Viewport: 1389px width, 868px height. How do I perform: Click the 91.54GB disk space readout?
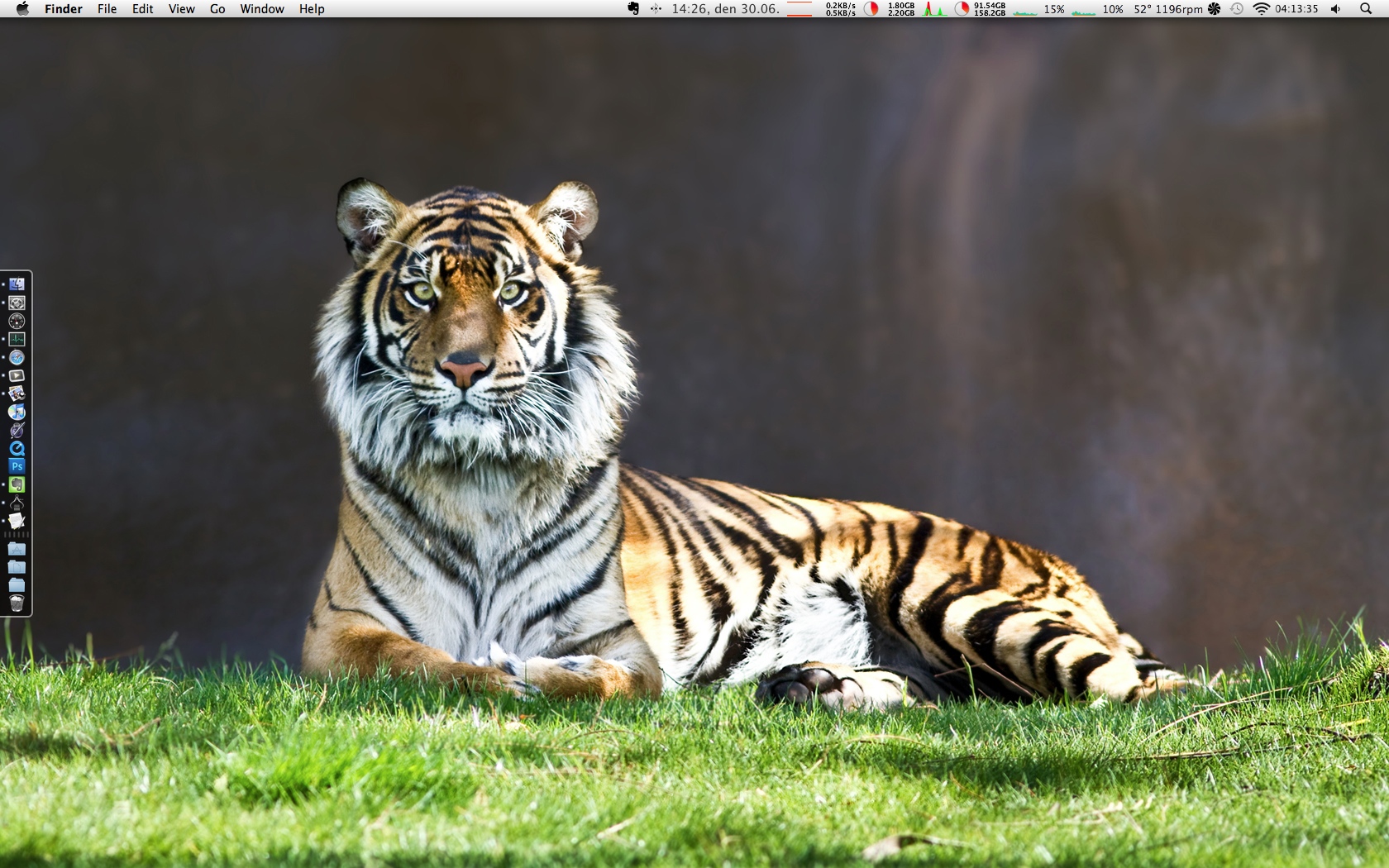tap(990, 9)
